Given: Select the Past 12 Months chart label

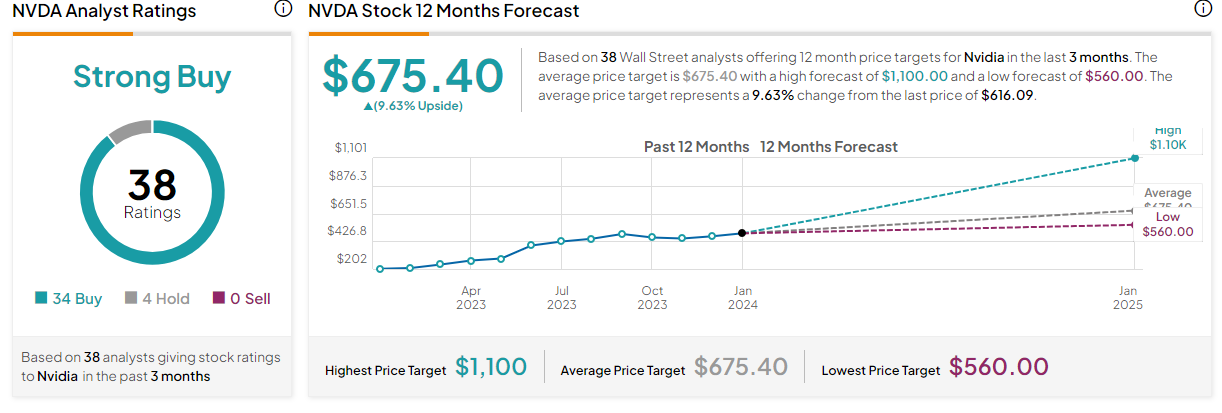Looking at the screenshot, I should coord(696,147).
